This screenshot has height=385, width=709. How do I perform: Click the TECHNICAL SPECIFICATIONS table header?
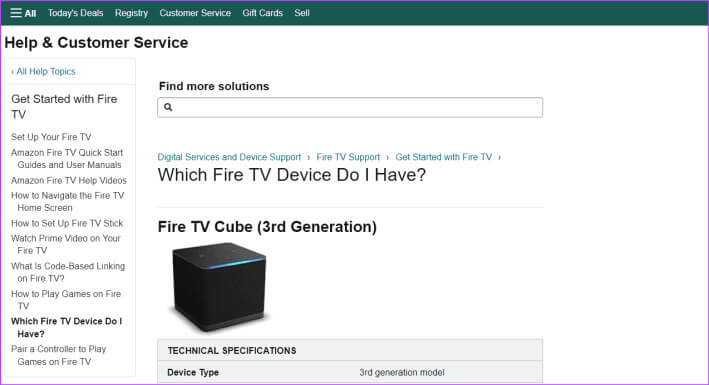[232, 351]
